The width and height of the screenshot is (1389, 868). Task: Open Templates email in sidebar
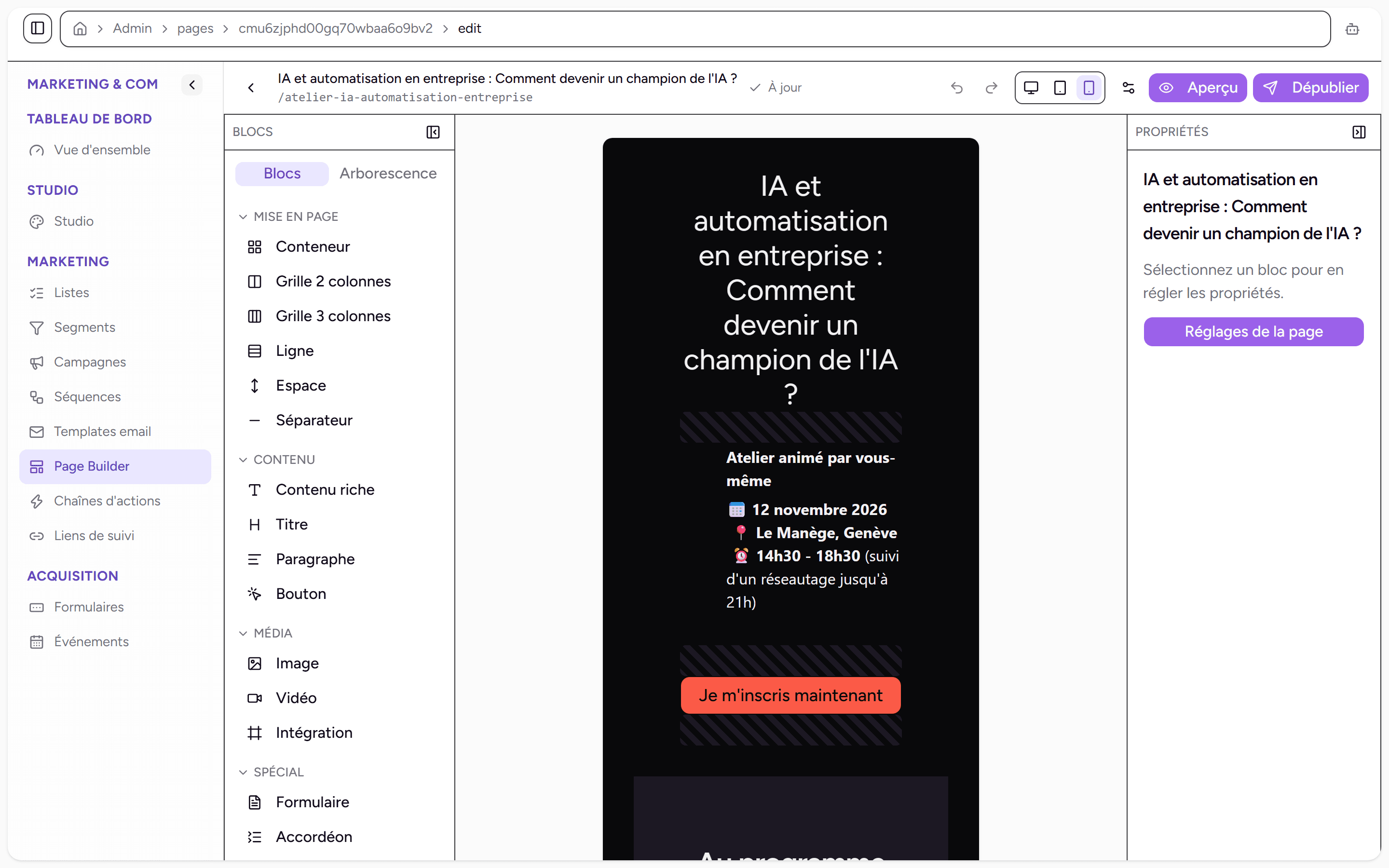115,432
